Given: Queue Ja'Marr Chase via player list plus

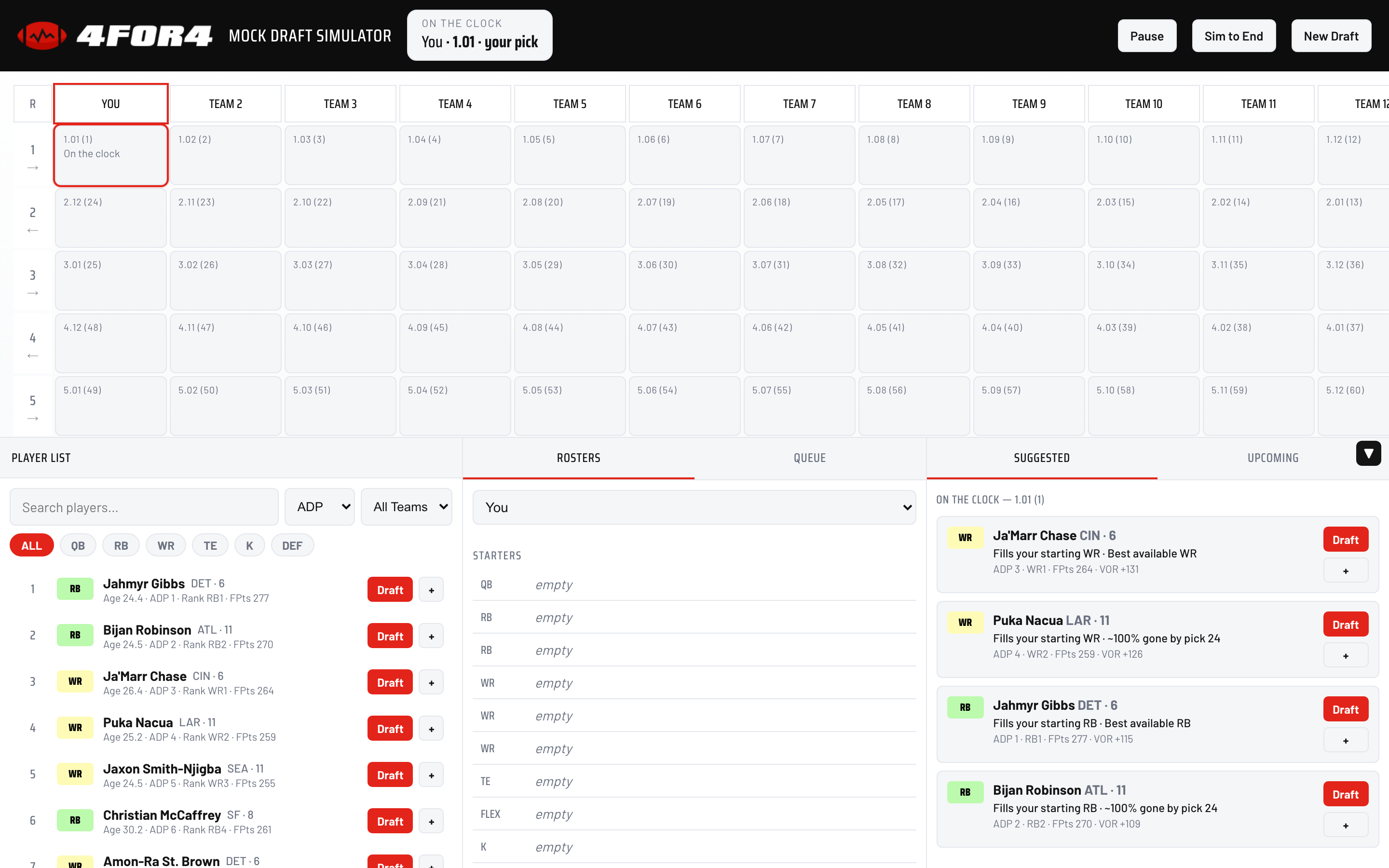Looking at the screenshot, I should [x=431, y=682].
